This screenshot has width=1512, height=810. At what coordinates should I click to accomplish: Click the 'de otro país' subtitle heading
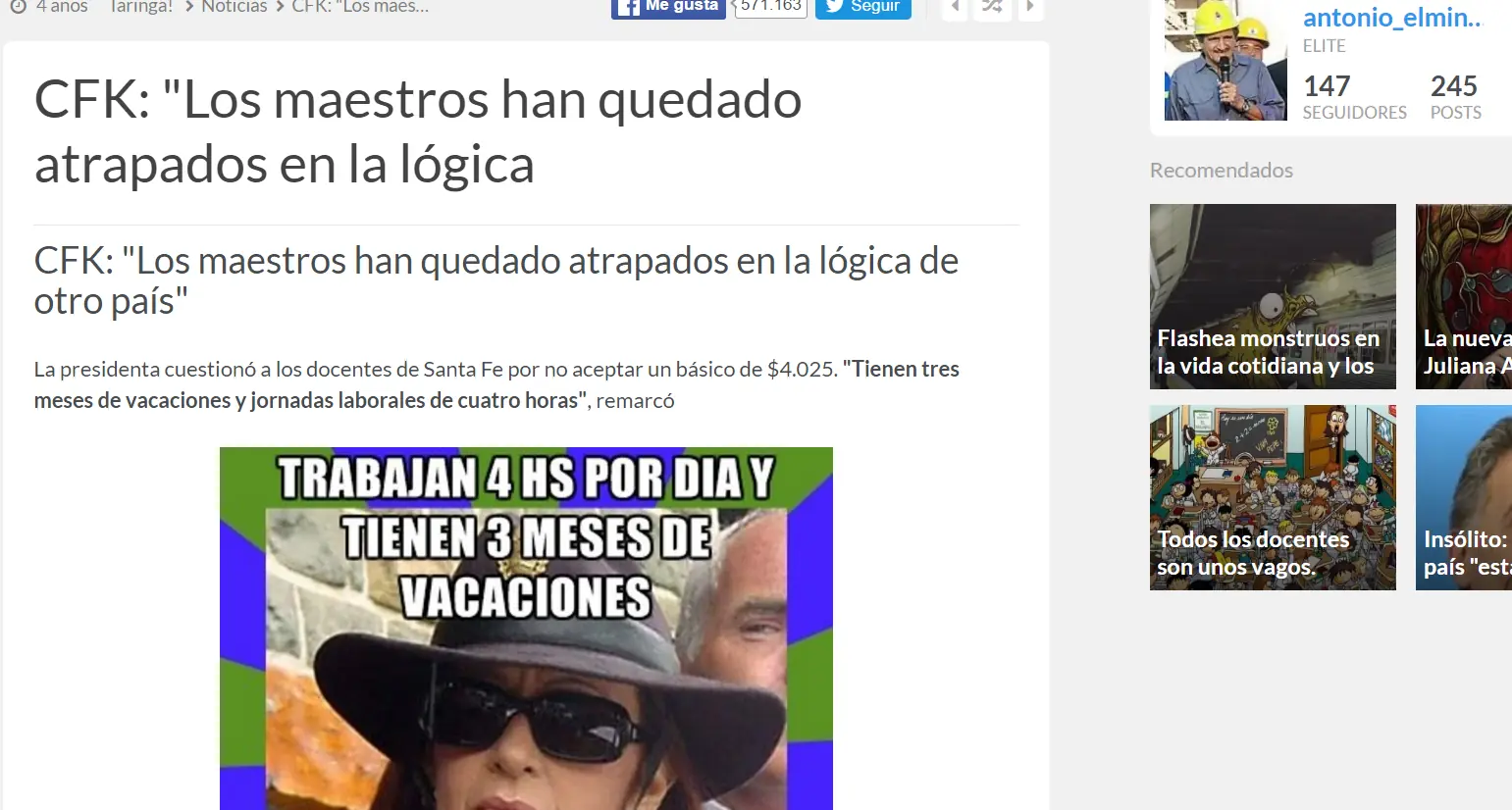click(496, 280)
